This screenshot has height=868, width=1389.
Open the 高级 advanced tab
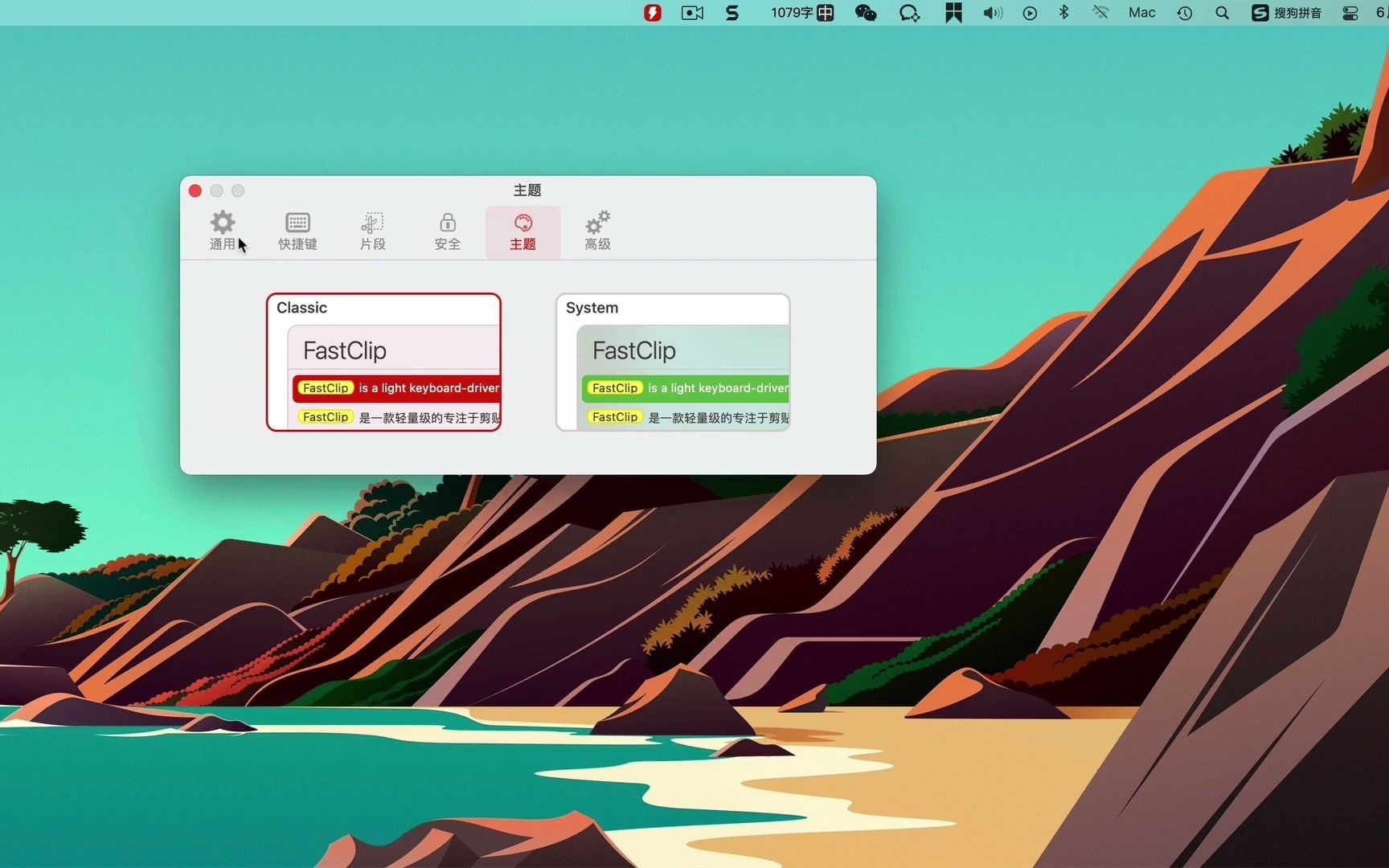pos(597,231)
